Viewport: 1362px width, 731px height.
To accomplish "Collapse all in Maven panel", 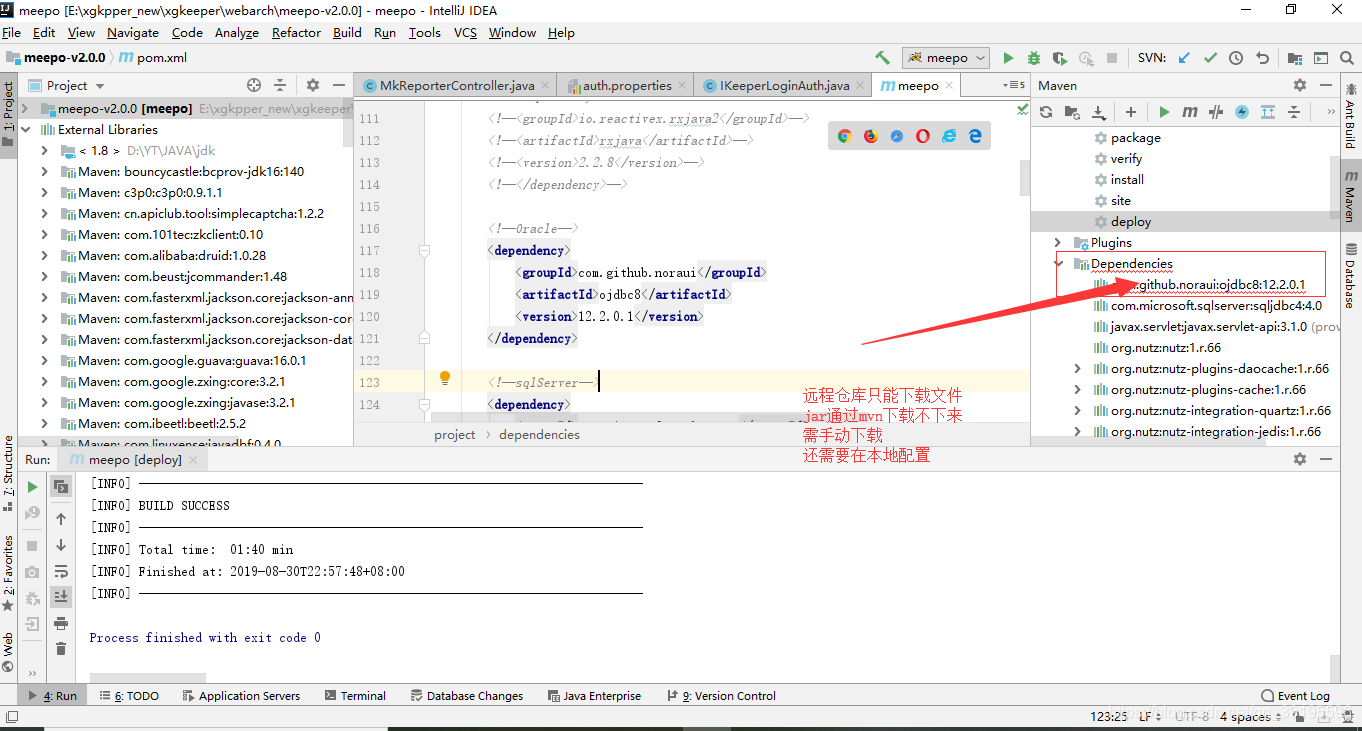I will click(1294, 112).
